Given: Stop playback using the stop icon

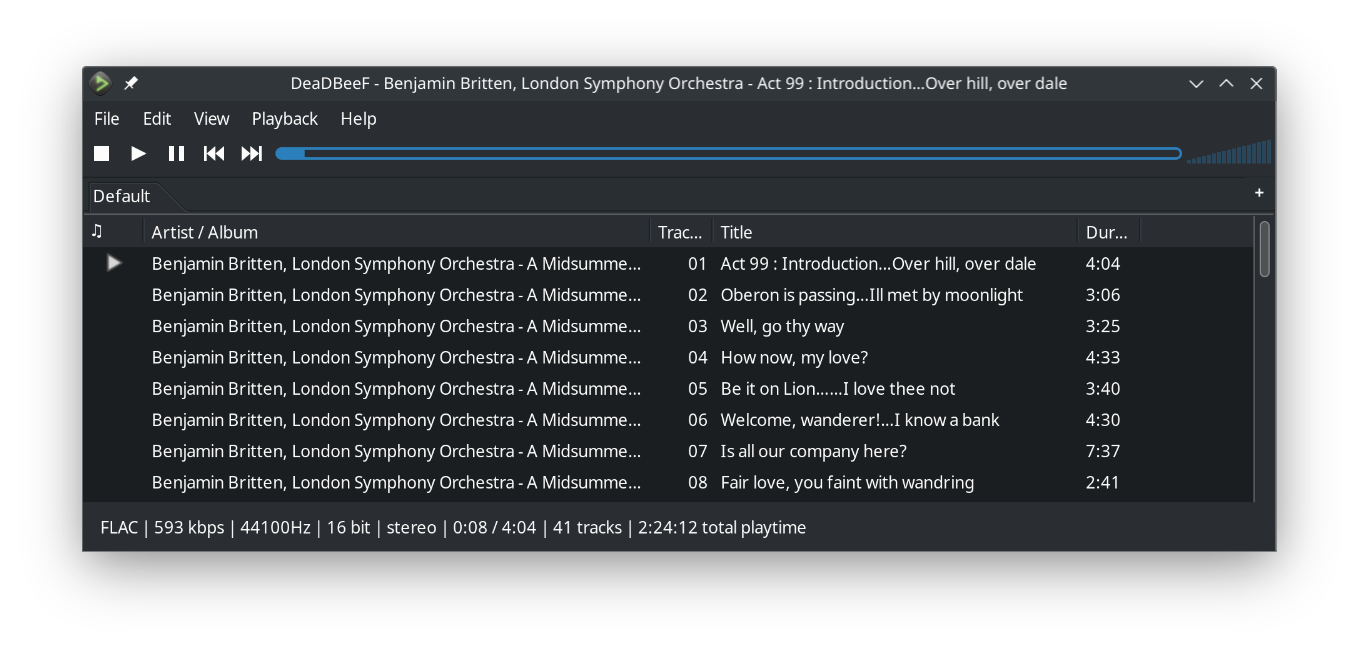Looking at the screenshot, I should (100, 153).
